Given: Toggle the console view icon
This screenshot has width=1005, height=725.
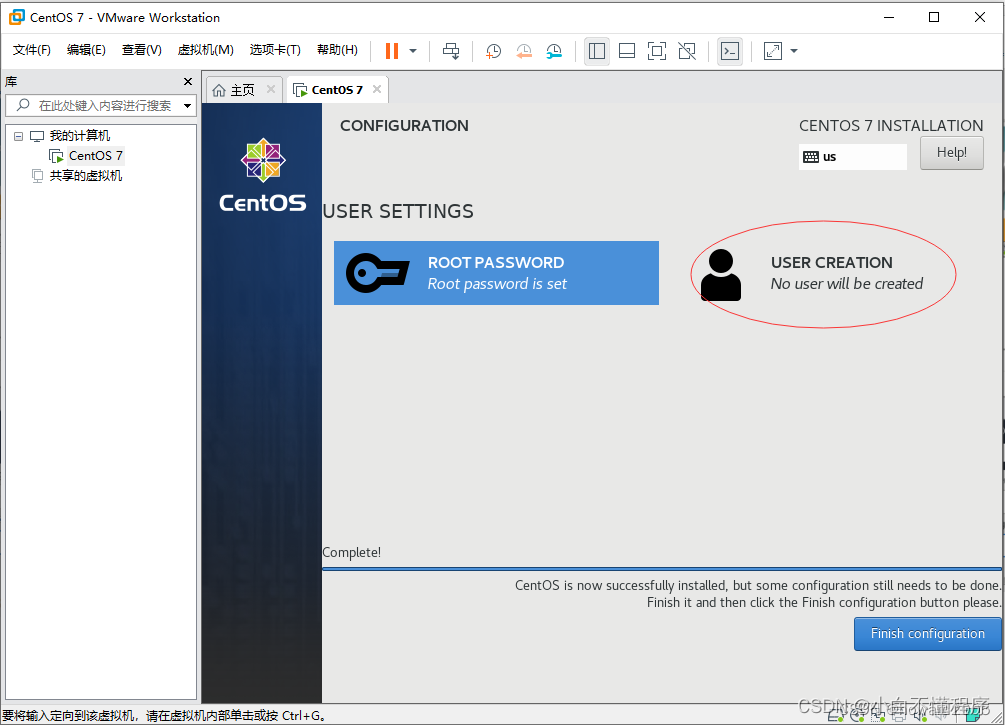Looking at the screenshot, I should [730, 51].
